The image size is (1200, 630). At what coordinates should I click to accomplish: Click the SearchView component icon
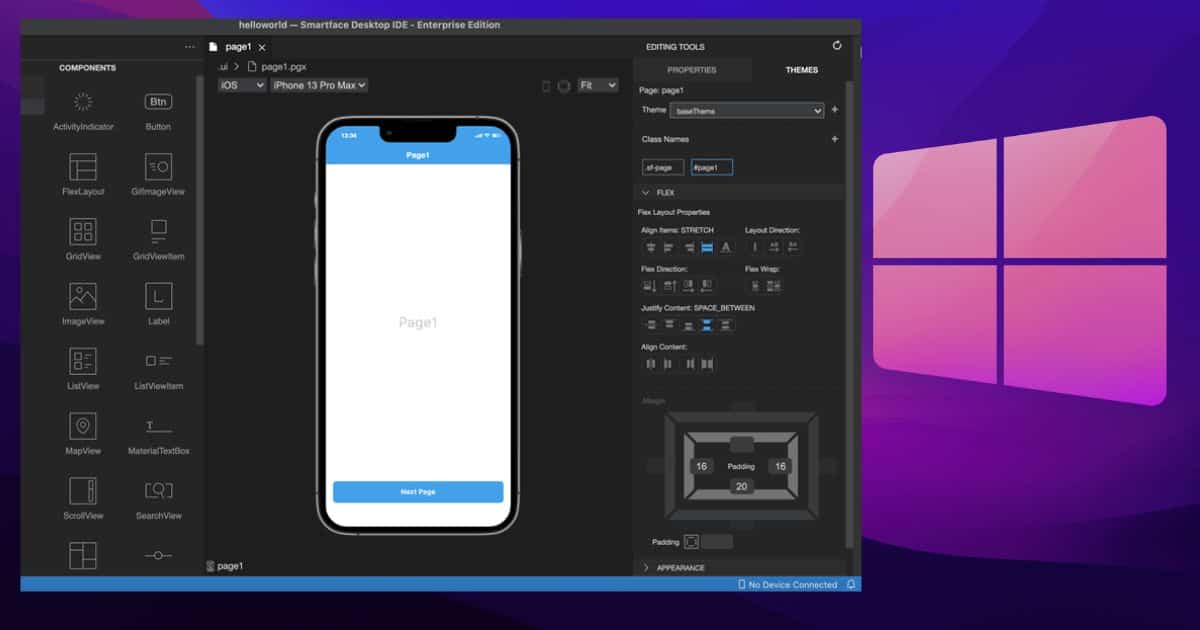coord(158,491)
